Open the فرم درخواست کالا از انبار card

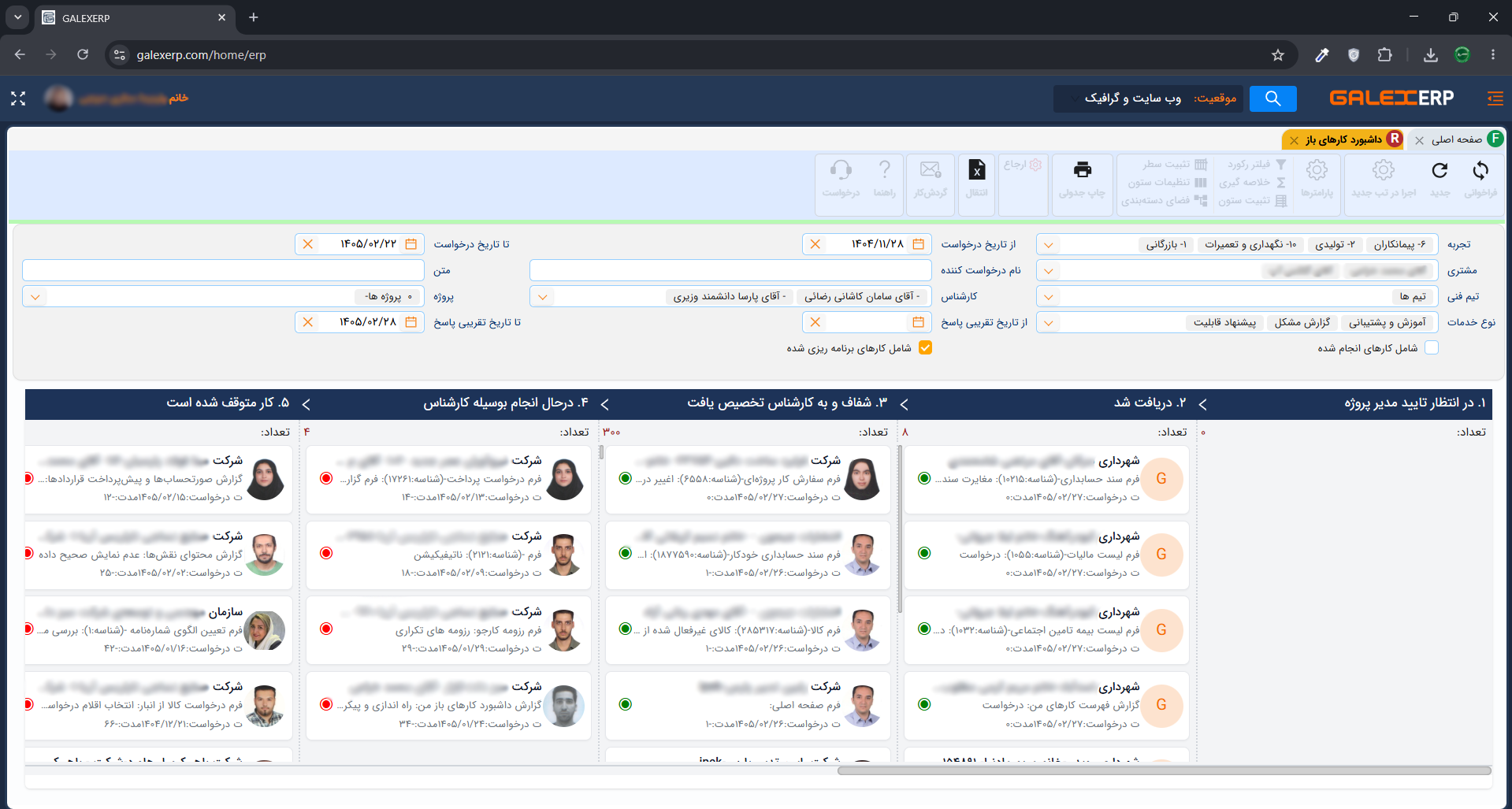point(158,706)
